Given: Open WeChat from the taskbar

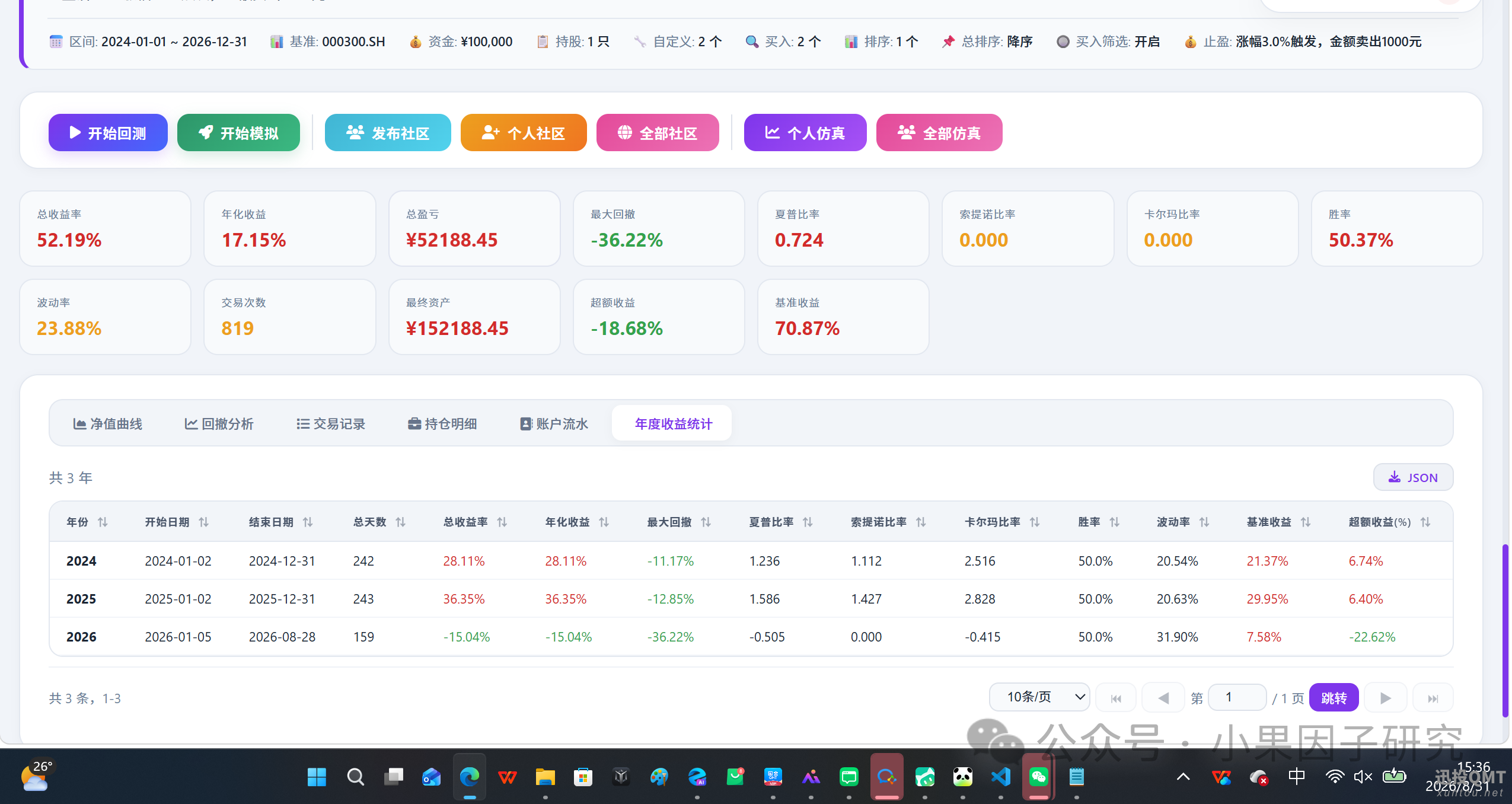Looking at the screenshot, I should (x=1039, y=777).
